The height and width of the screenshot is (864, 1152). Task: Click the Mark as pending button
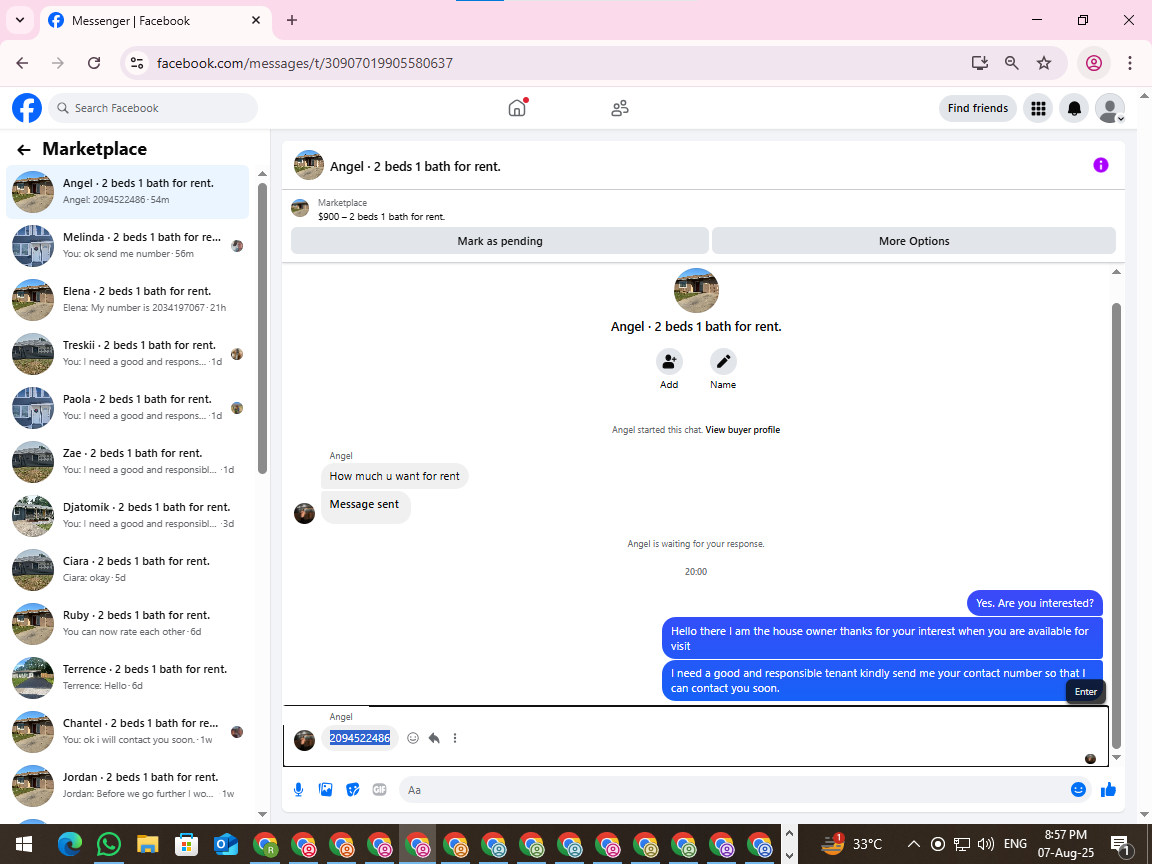tap(500, 241)
